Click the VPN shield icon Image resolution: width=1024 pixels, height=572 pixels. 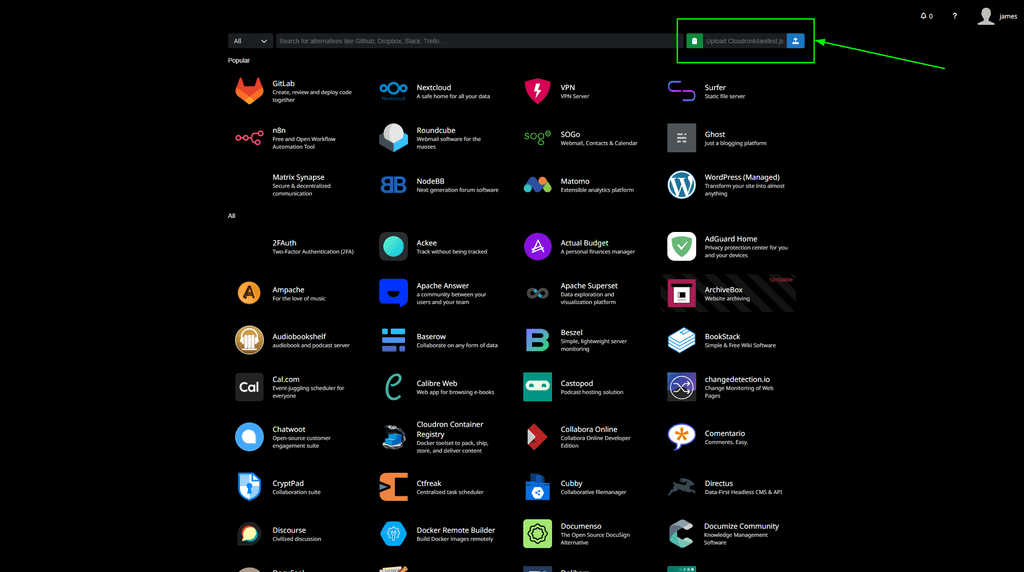[x=537, y=91]
